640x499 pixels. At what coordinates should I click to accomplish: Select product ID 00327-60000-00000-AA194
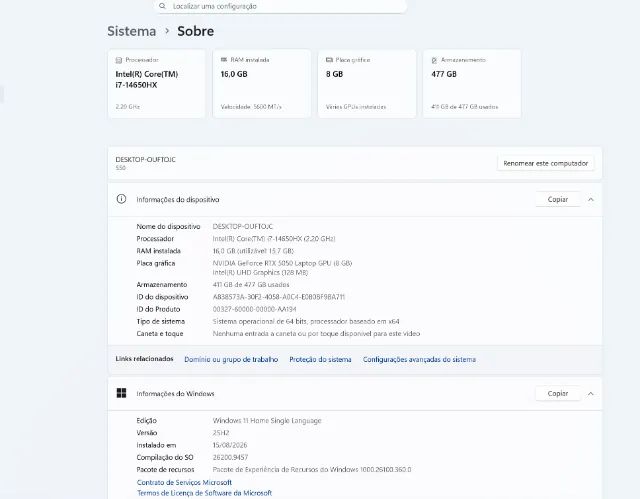pyautogui.click(x=255, y=309)
